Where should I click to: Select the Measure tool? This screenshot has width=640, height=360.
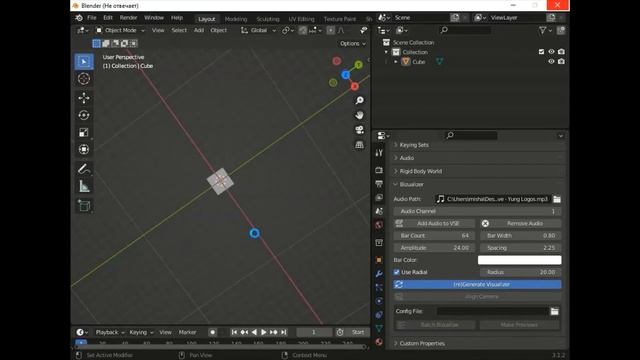click(84, 186)
